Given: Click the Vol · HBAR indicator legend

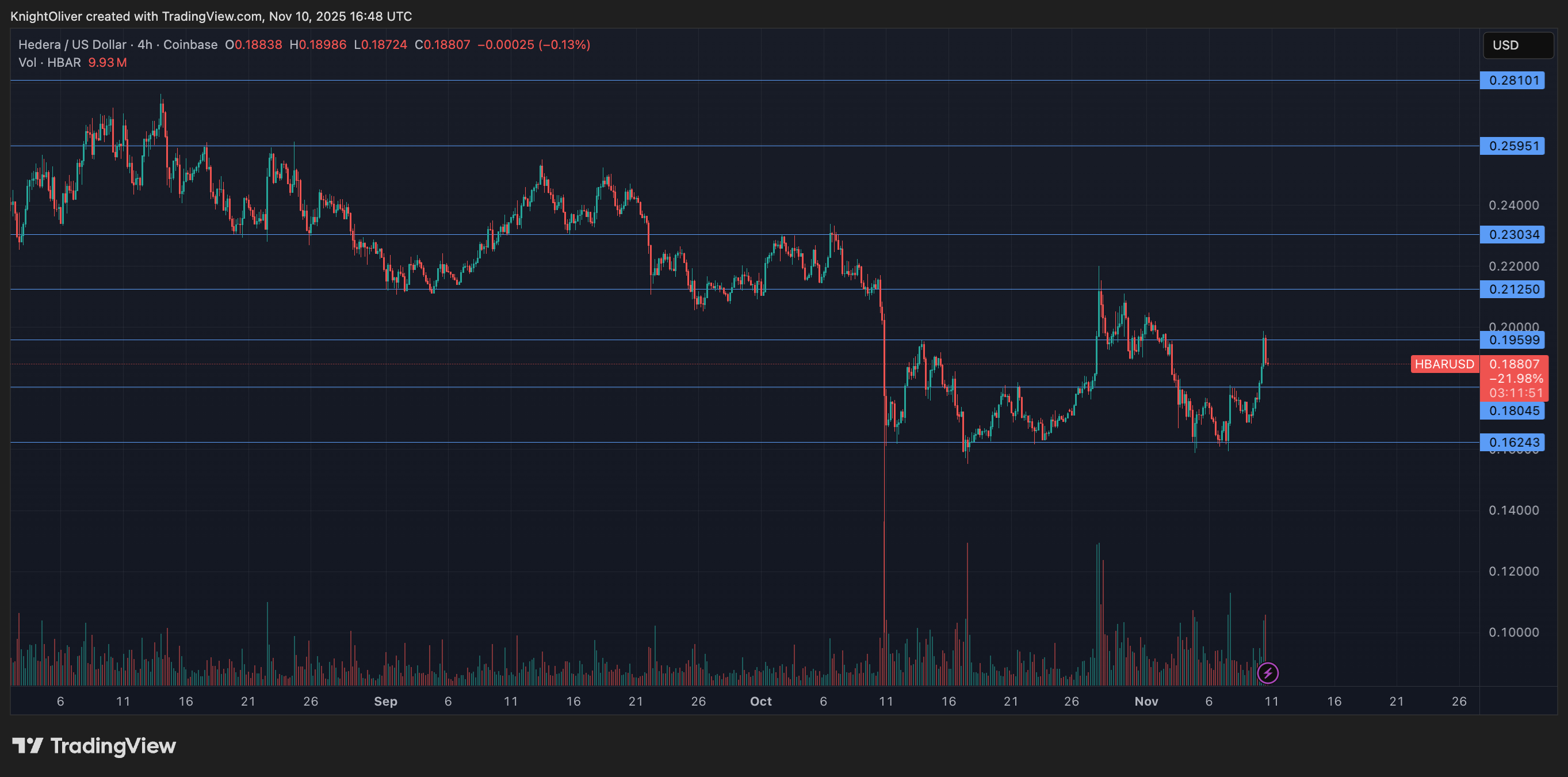Looking at the screenshot, I should (x=49, y=63).
